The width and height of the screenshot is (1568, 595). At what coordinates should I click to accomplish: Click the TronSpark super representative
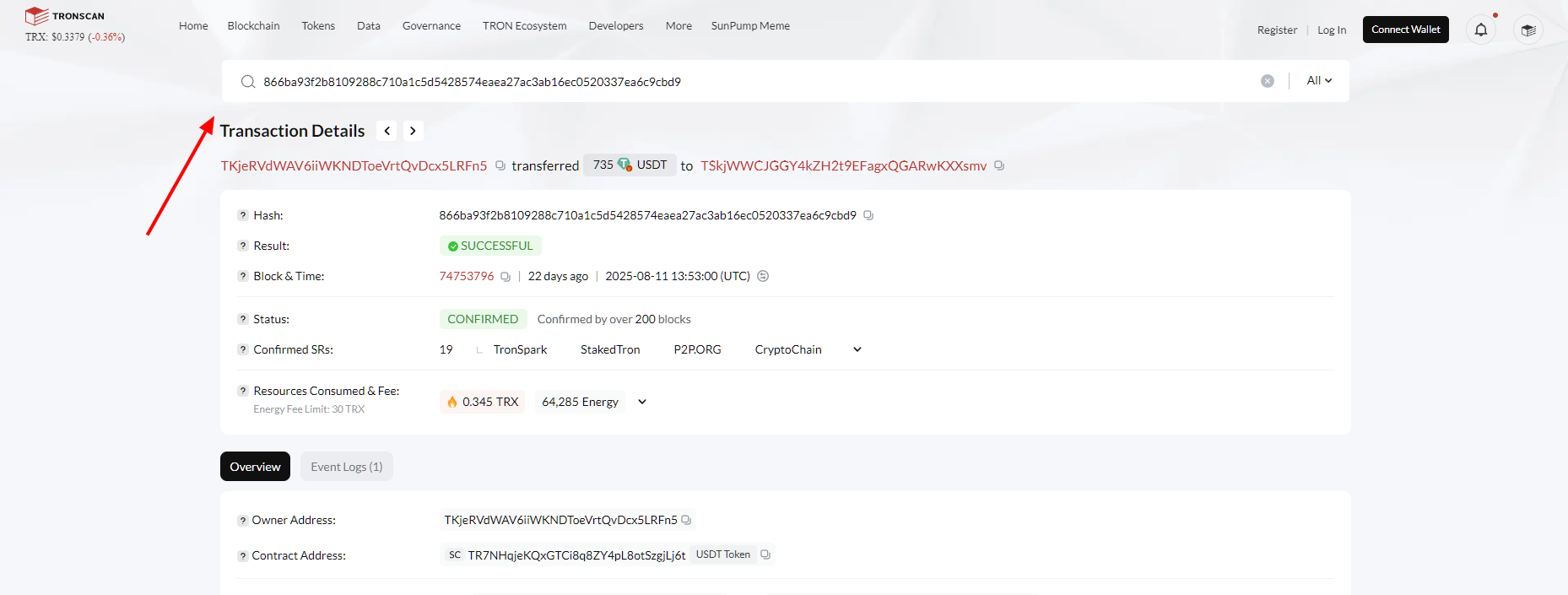(x=520, y=349)
